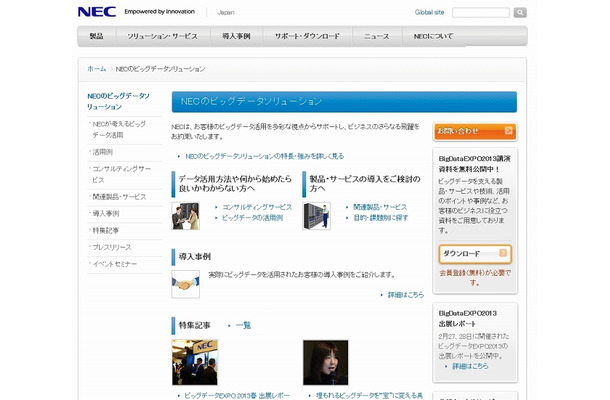The height and width of the screenshot is (400, 610).
Task: Open the Global site link
Action: click(429, 12)
